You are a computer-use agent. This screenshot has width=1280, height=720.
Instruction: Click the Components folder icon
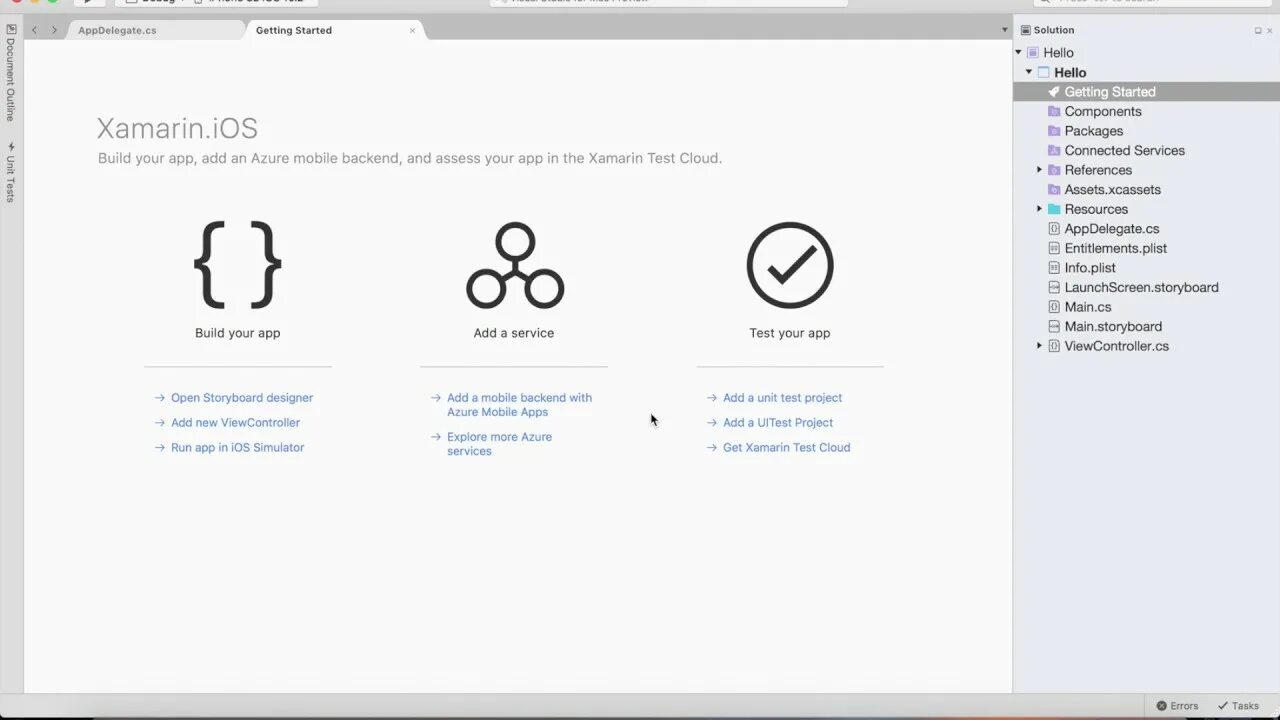pos(1054,111)
